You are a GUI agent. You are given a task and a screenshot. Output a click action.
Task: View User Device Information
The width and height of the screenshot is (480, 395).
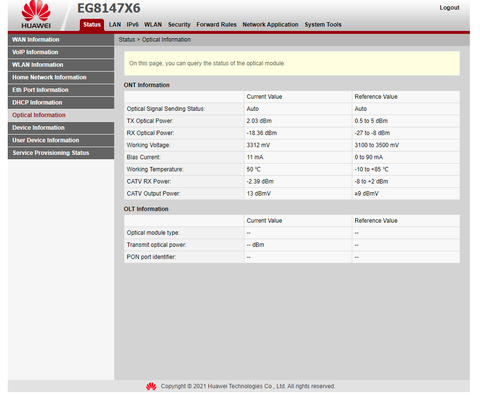(x=61, y=140)
